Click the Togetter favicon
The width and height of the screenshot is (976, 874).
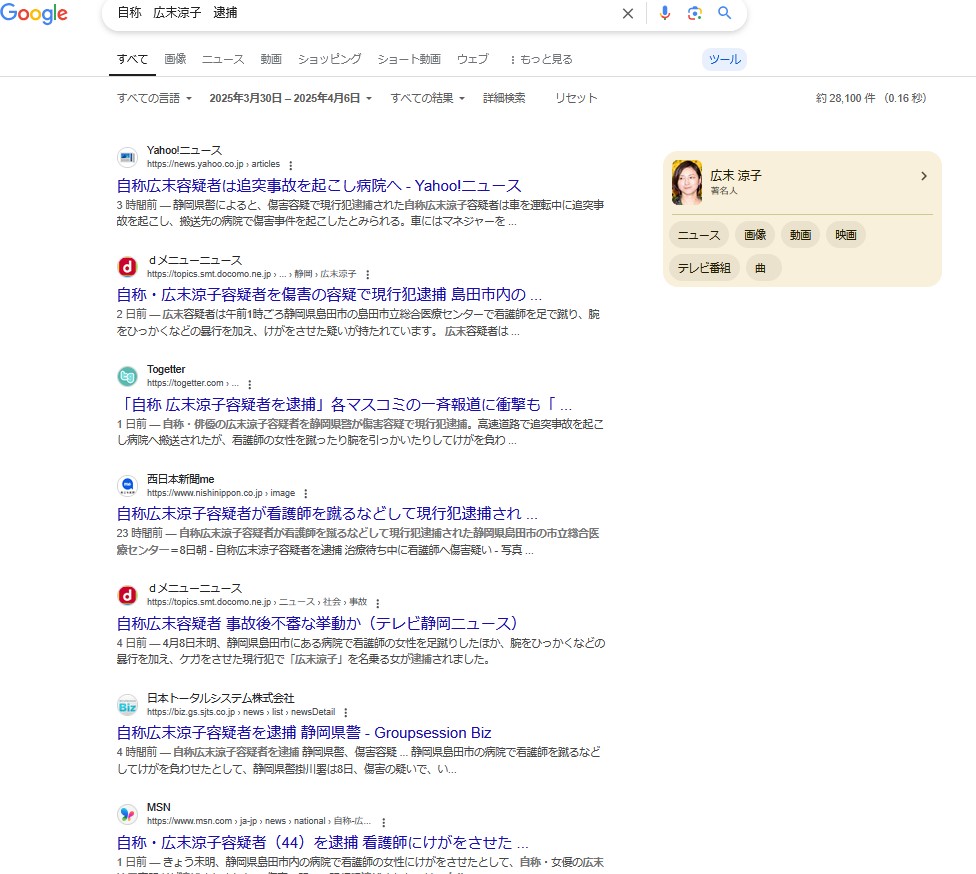(x=128, y=377)
